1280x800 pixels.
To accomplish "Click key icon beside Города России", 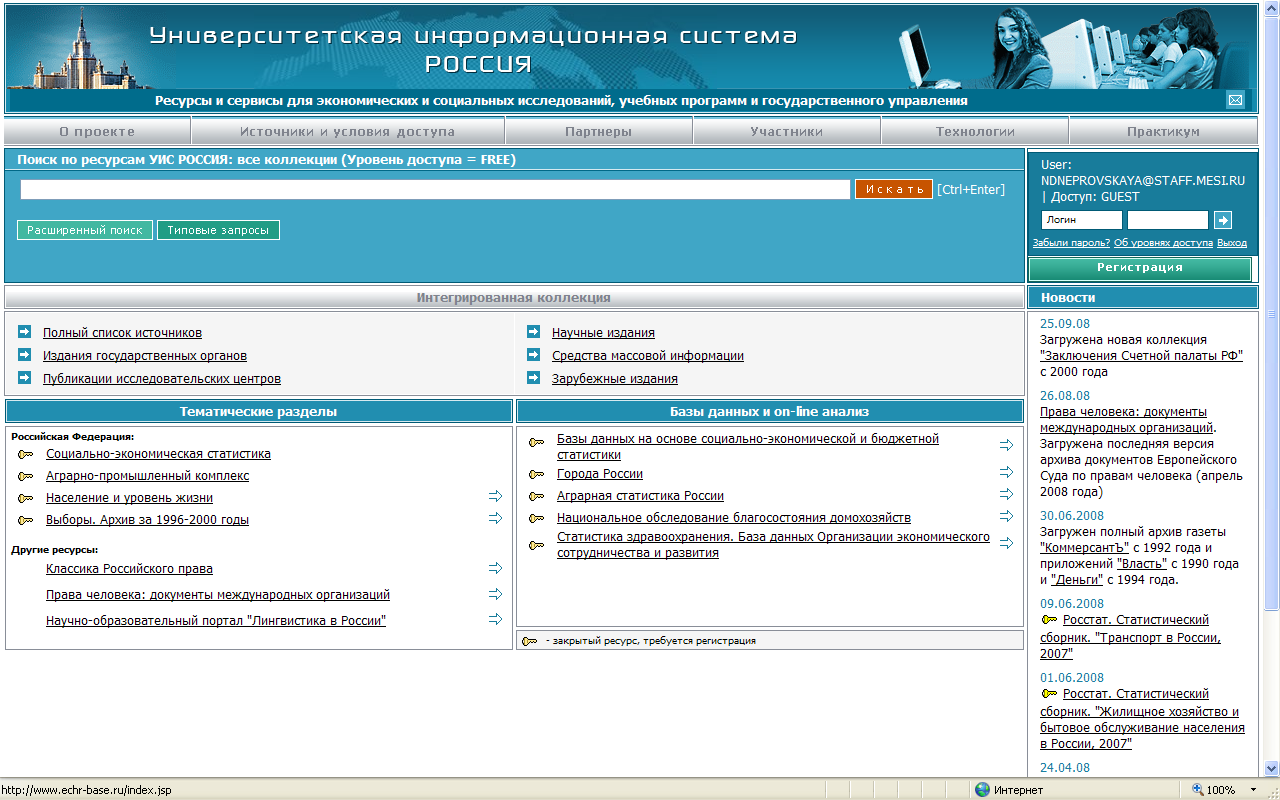I will click(536, 475).
